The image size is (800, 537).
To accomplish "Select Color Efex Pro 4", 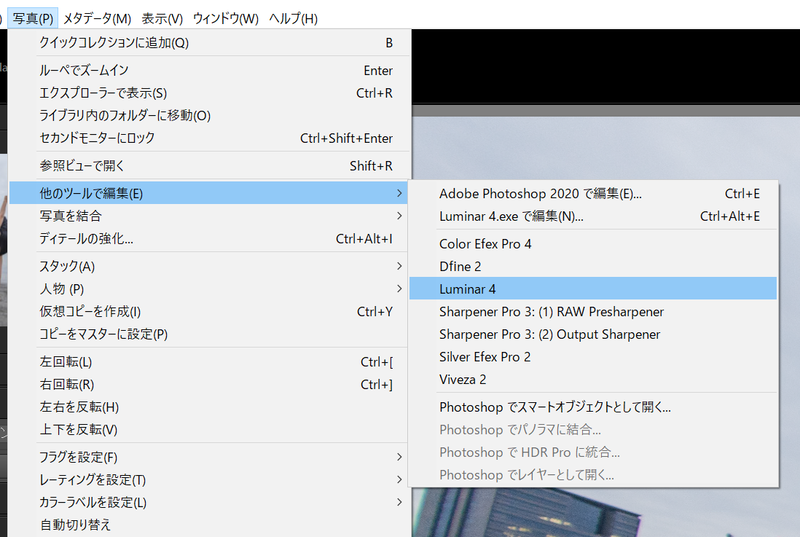I will coord(593,244).
